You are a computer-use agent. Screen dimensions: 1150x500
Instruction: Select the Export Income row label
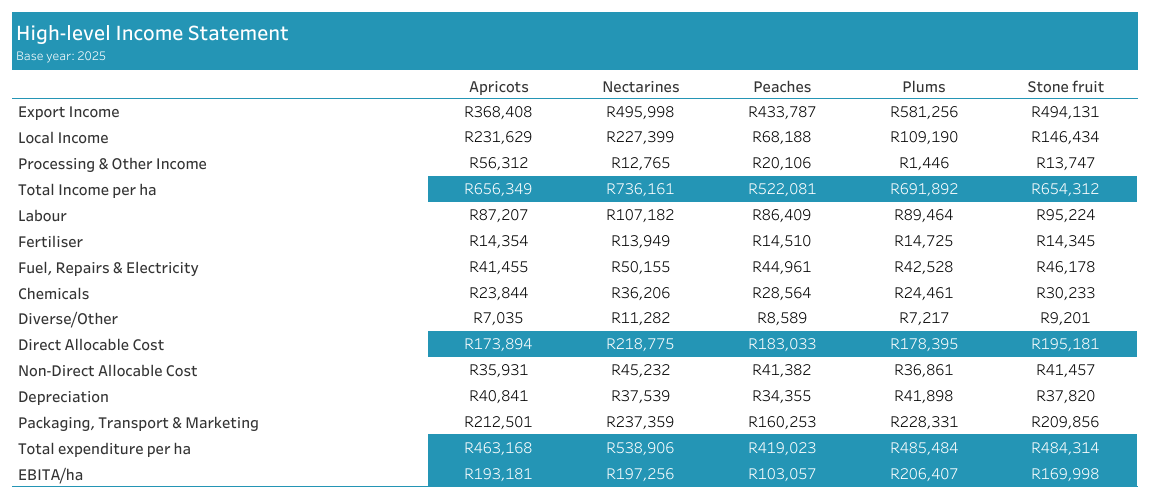click(68, 112)
